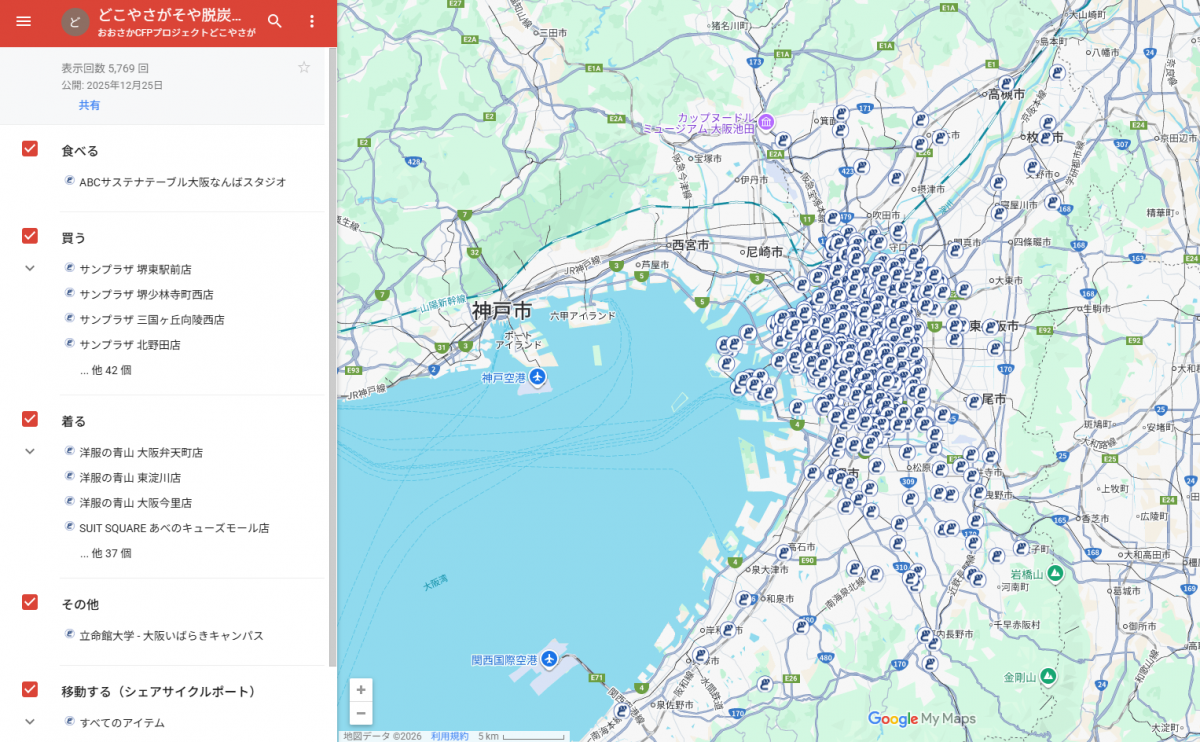Click the search magnifier icon
Screen dimensions: 1200x742
tap(275, 21)
